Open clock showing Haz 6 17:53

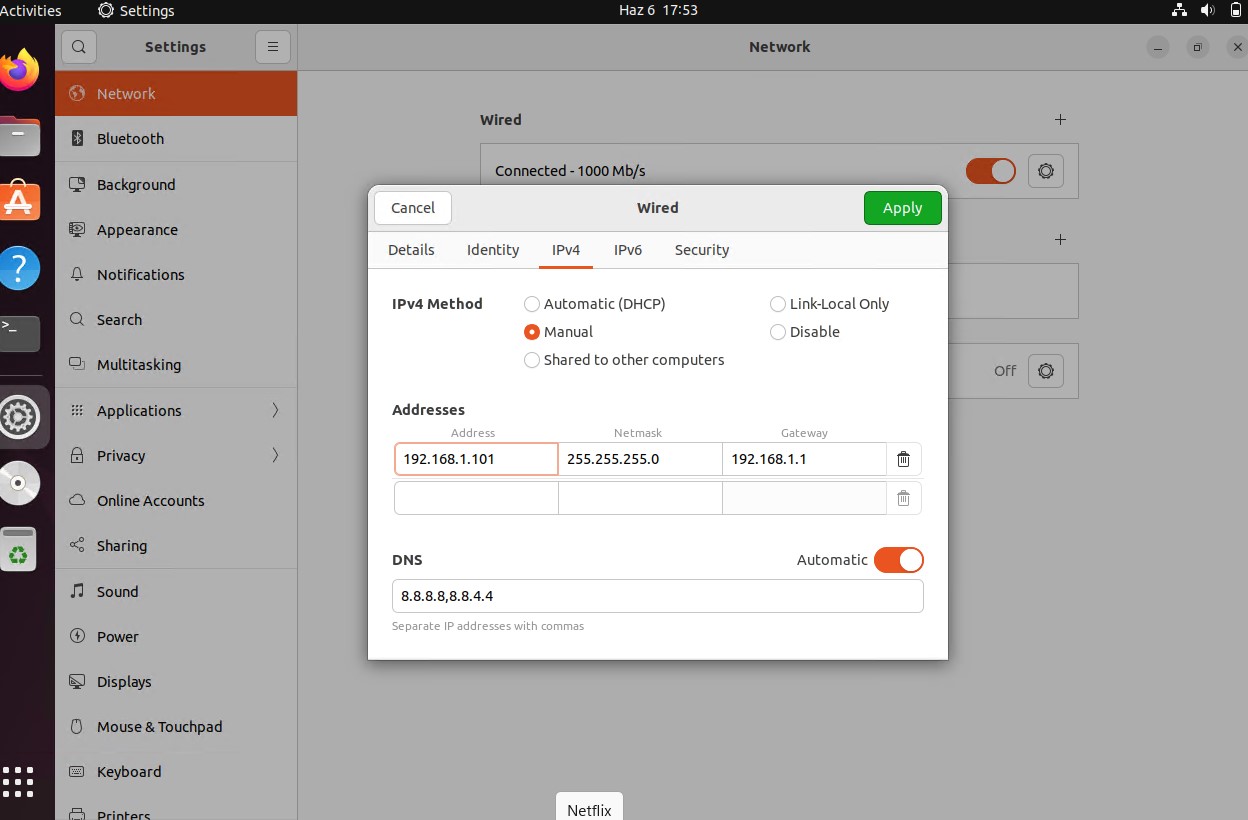(658, 10)
